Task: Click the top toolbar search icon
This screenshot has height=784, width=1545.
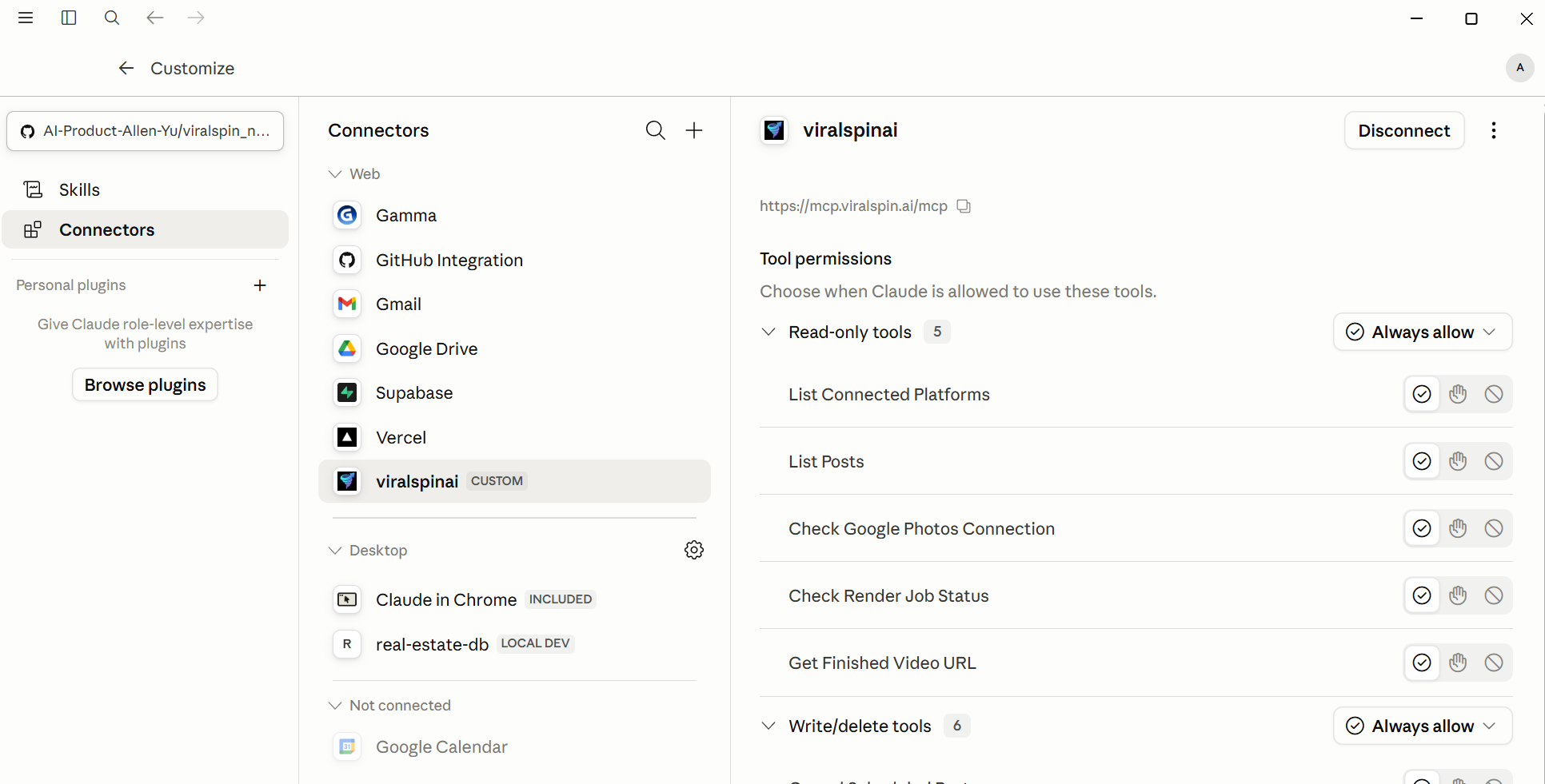Action: point(112,18)
